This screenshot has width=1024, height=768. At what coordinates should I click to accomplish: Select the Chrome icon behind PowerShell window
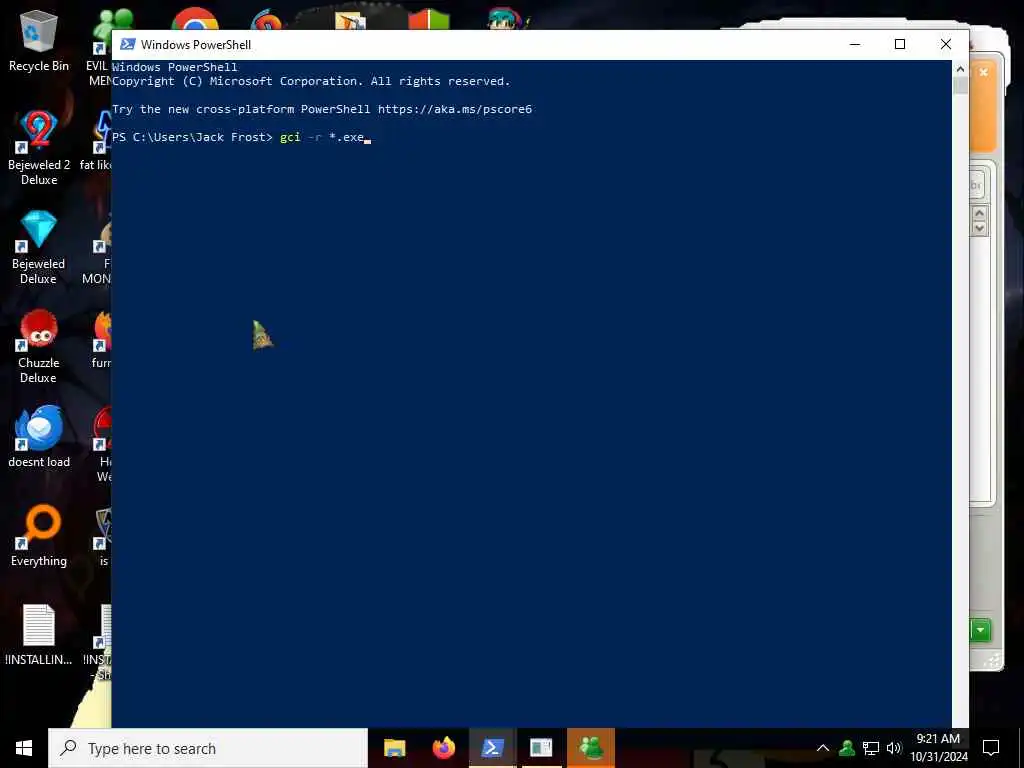point(195,18)
